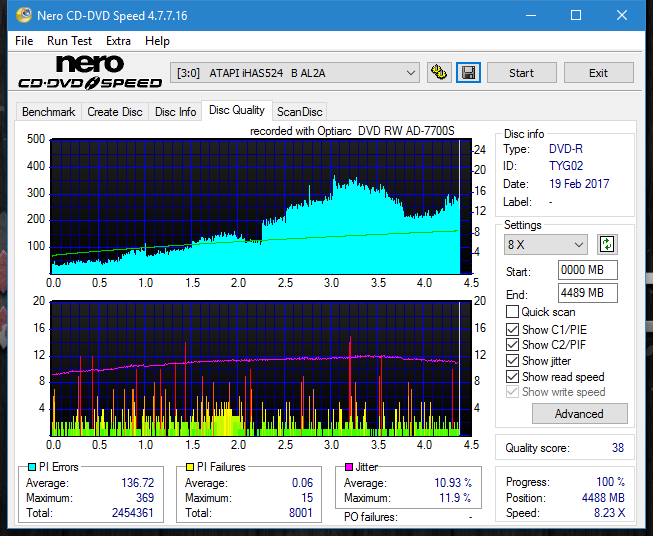The image size is (653, 536).
Task: Click the PI Errors total 2454361
Action: [133, 513]
